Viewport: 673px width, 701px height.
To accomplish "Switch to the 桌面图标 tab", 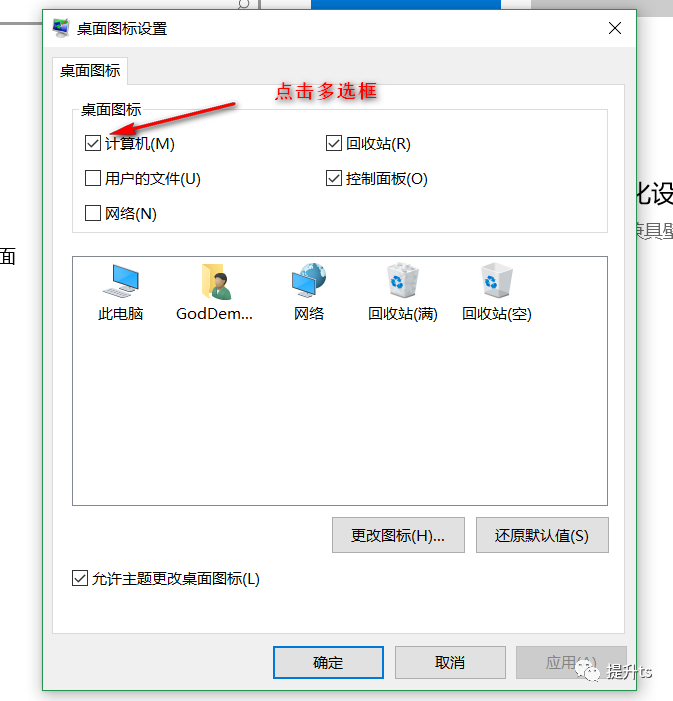I will [90, 71].
